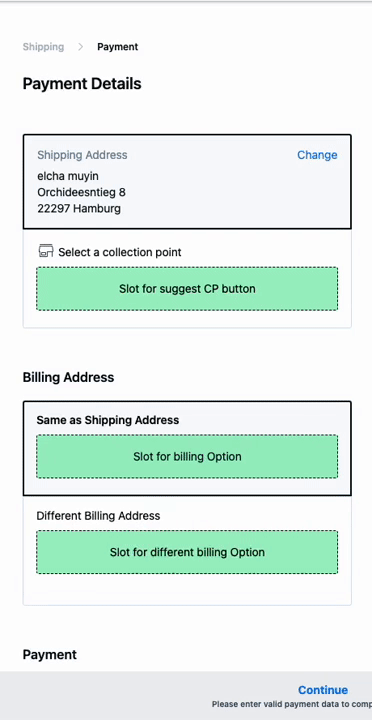This screenshot has width=372, height=720.
Task: Go back to the Shipping breadcrumb step
Action: [43, 47]
